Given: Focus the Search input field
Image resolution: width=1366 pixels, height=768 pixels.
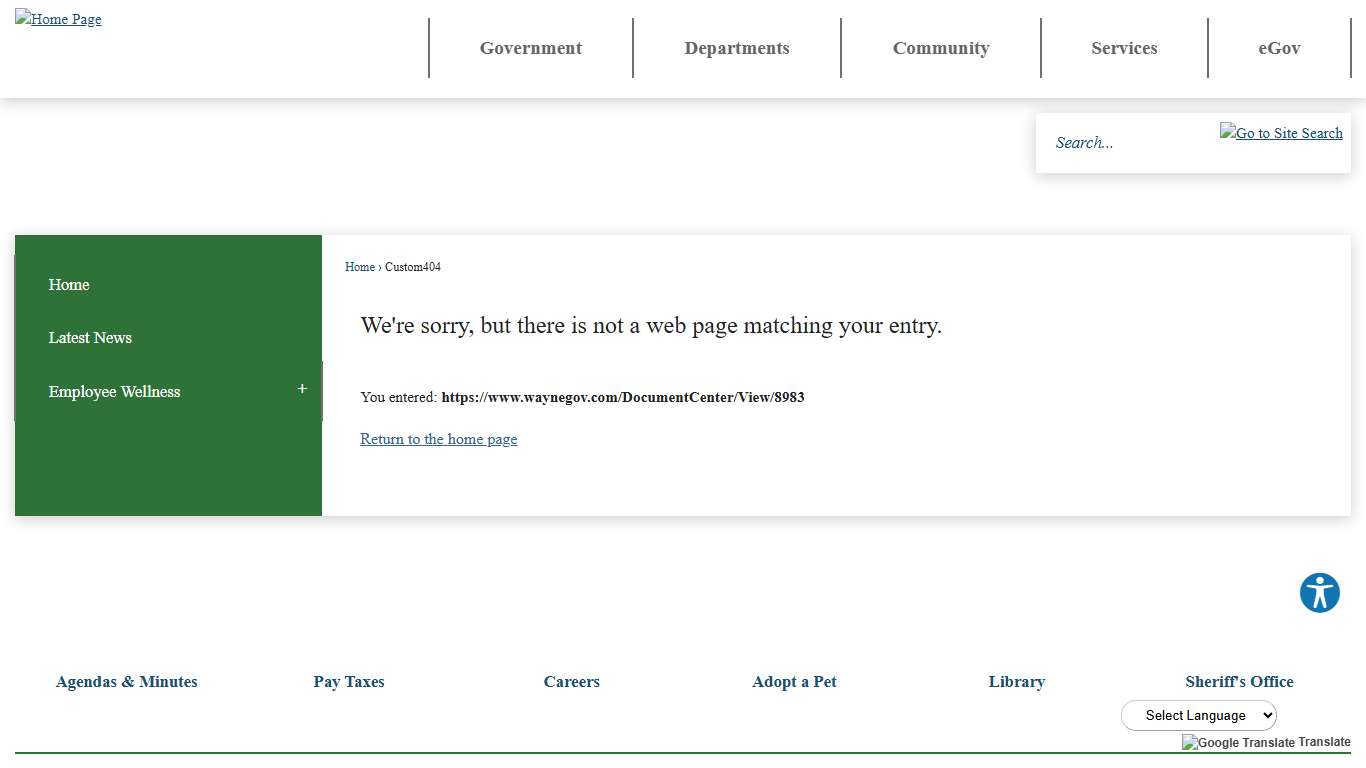Looking at the screenshot, I should click(1130, 143).
